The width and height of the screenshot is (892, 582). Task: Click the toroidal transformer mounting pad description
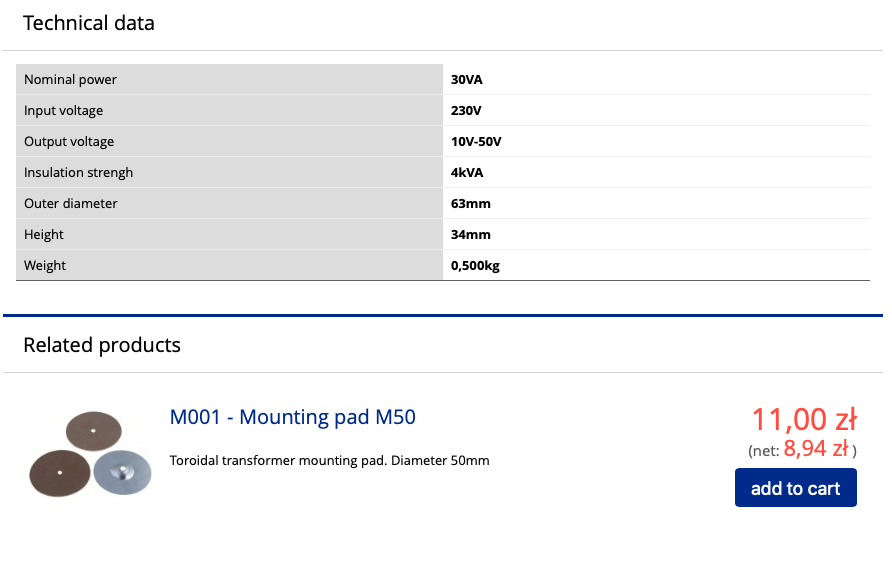(x=329, y=460)
